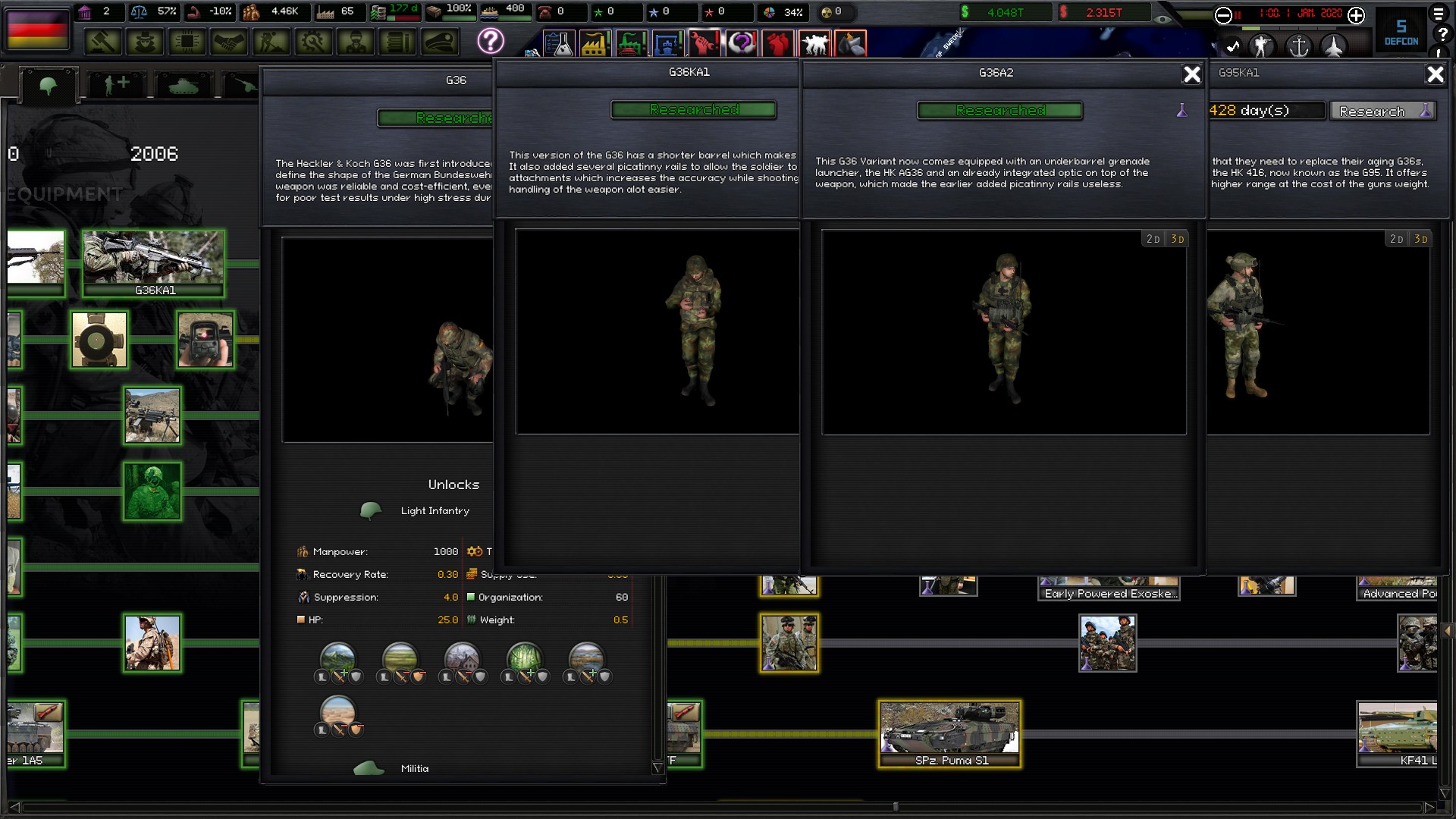Select the anchor naval map mode
Image resolution: width=1456 pixels, height=819 pixels.
[1299, 46]
